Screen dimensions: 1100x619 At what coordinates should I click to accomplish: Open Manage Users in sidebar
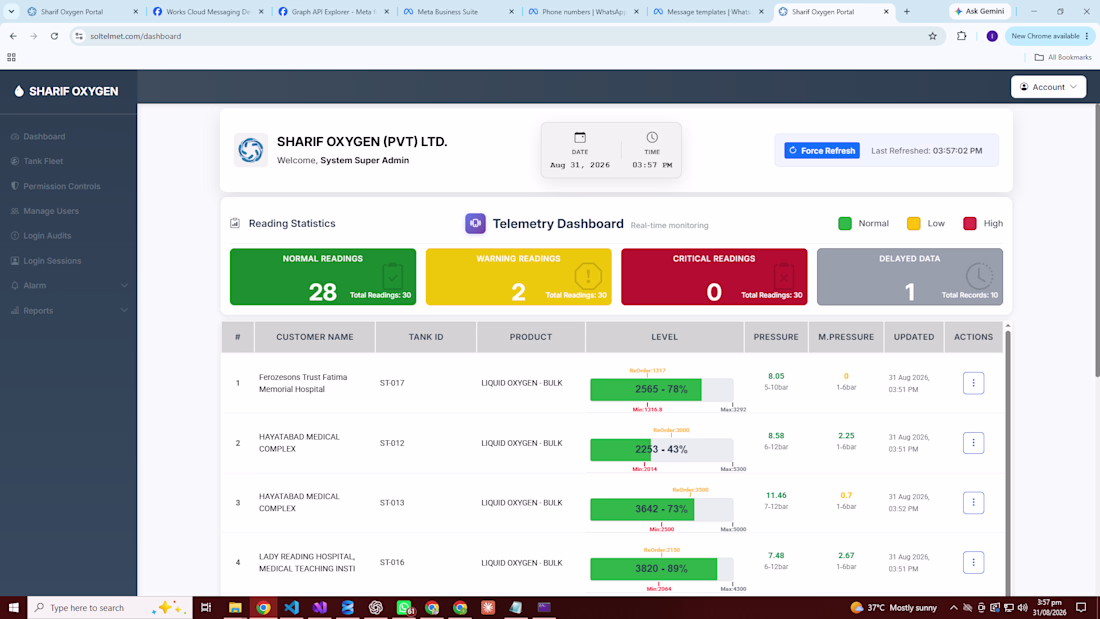tap(44, 211)
